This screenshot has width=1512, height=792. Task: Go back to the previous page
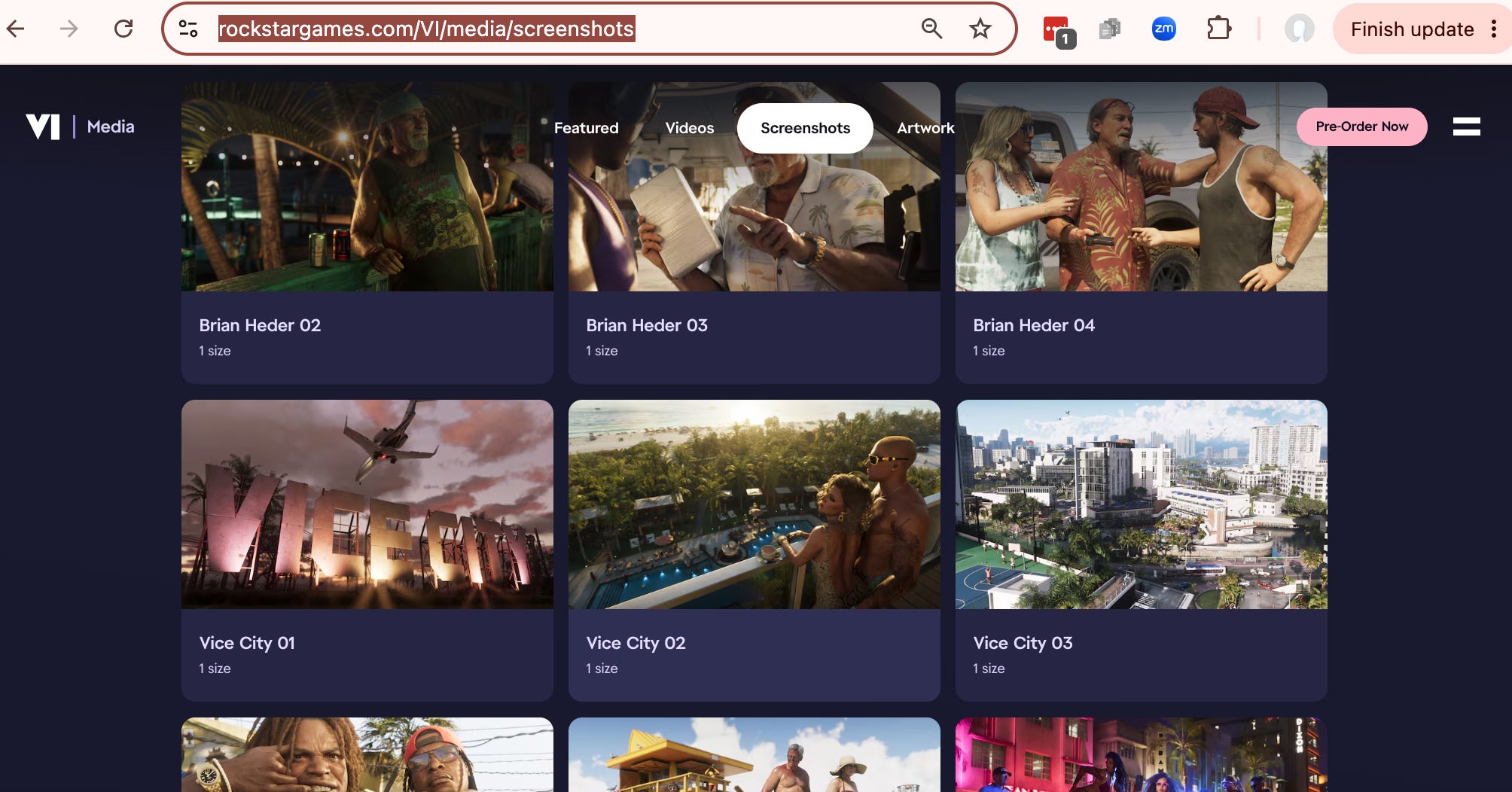pos(16,29)
